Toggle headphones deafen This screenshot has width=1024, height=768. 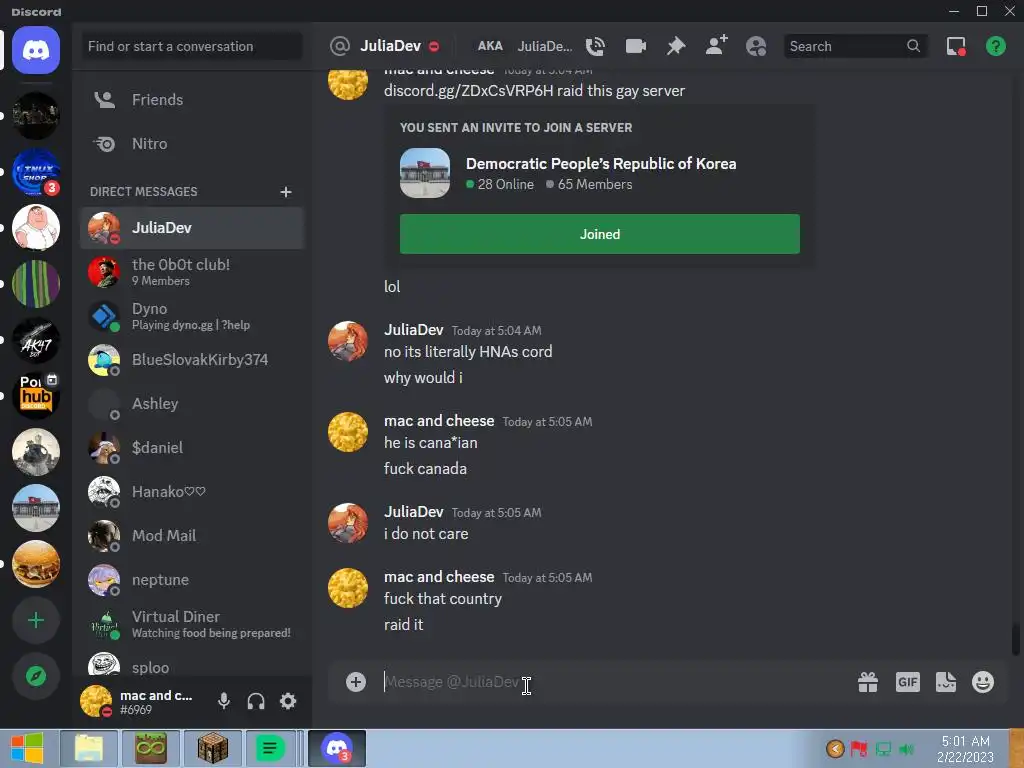(x=256, y=701)
